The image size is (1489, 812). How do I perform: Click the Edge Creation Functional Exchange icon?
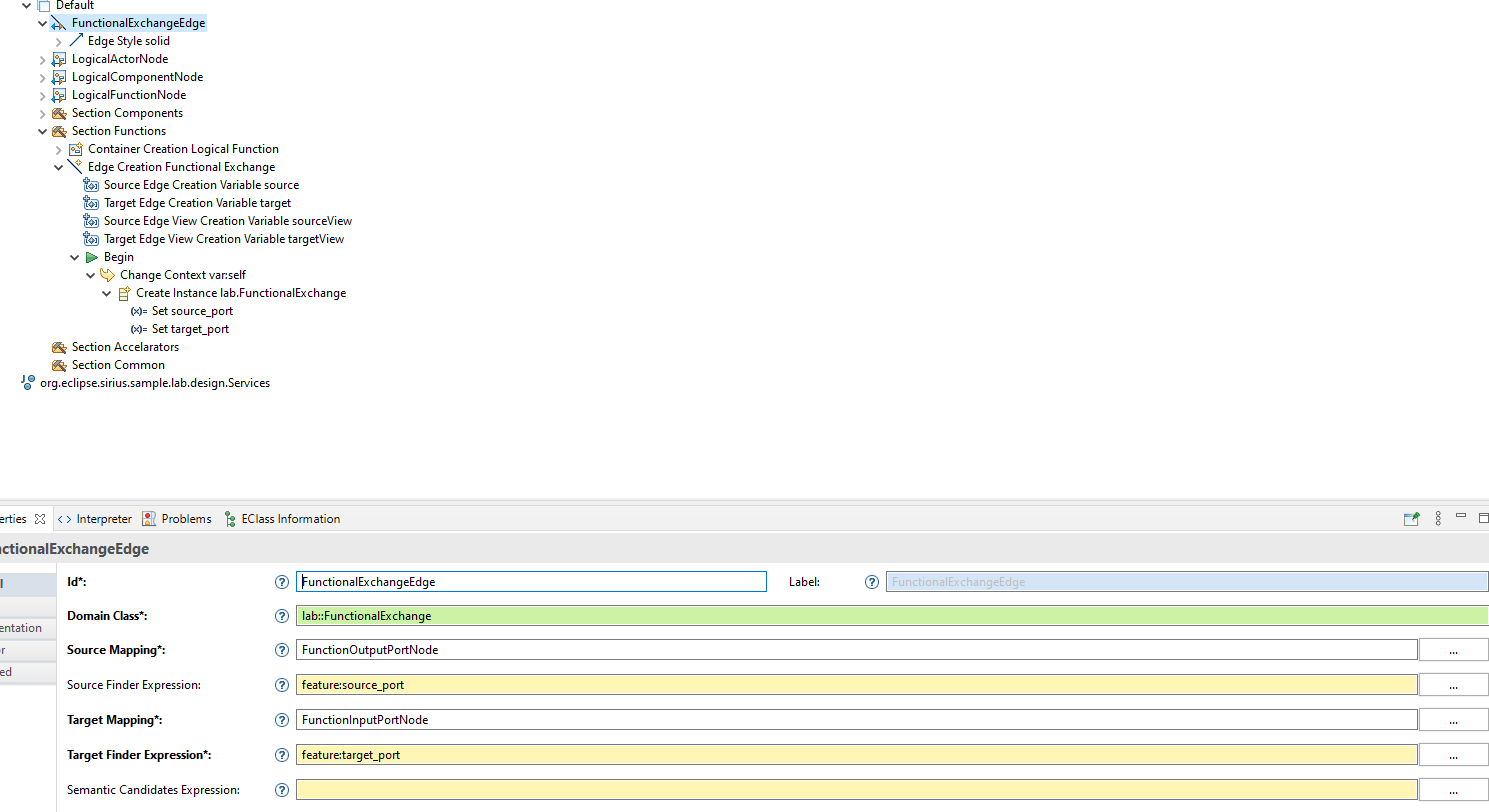pos(75,167)
